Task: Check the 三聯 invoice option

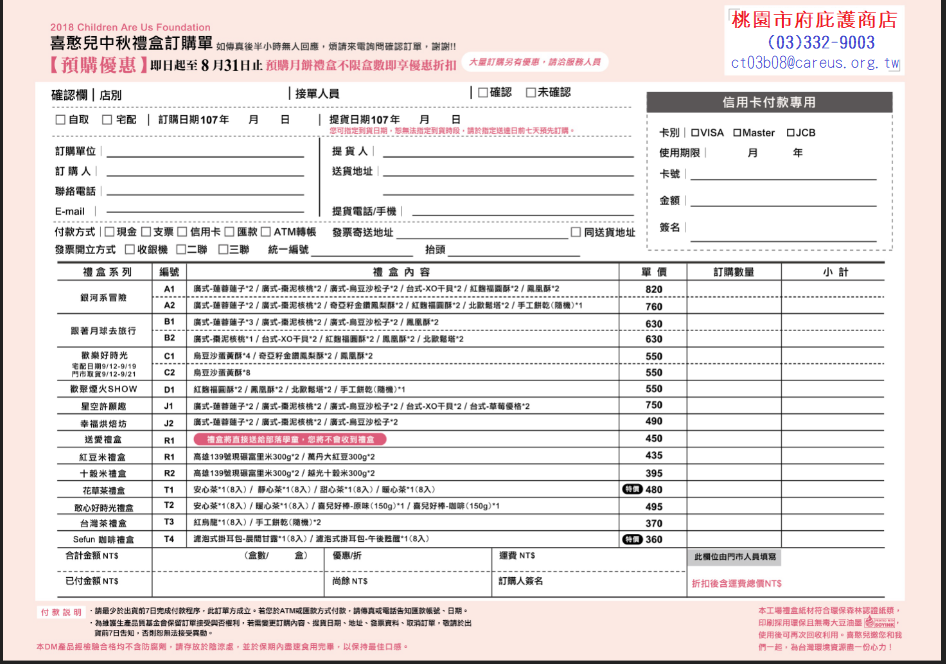Action: point(223,249)
